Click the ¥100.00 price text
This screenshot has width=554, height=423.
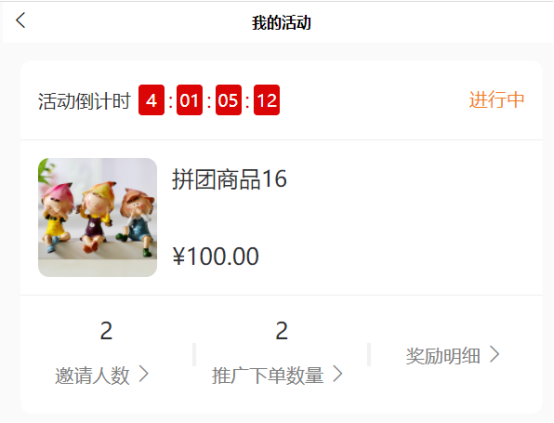[x=216, y=256]
